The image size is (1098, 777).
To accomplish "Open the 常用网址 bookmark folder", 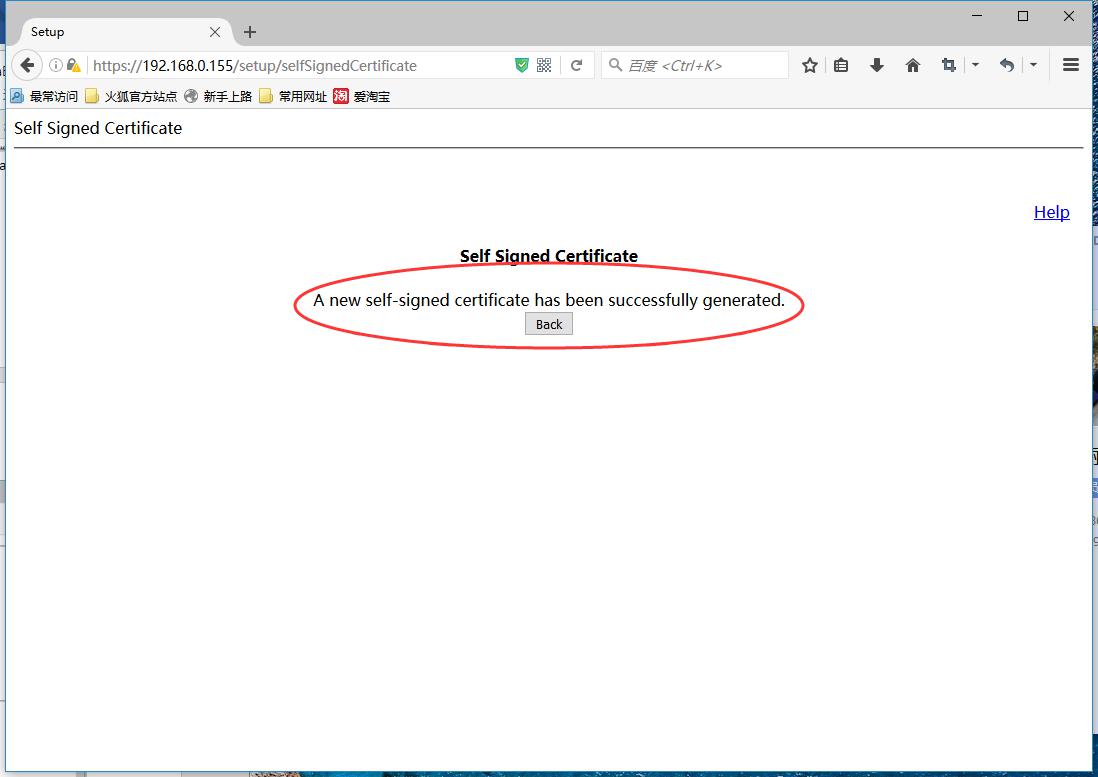I will [293, 96].
